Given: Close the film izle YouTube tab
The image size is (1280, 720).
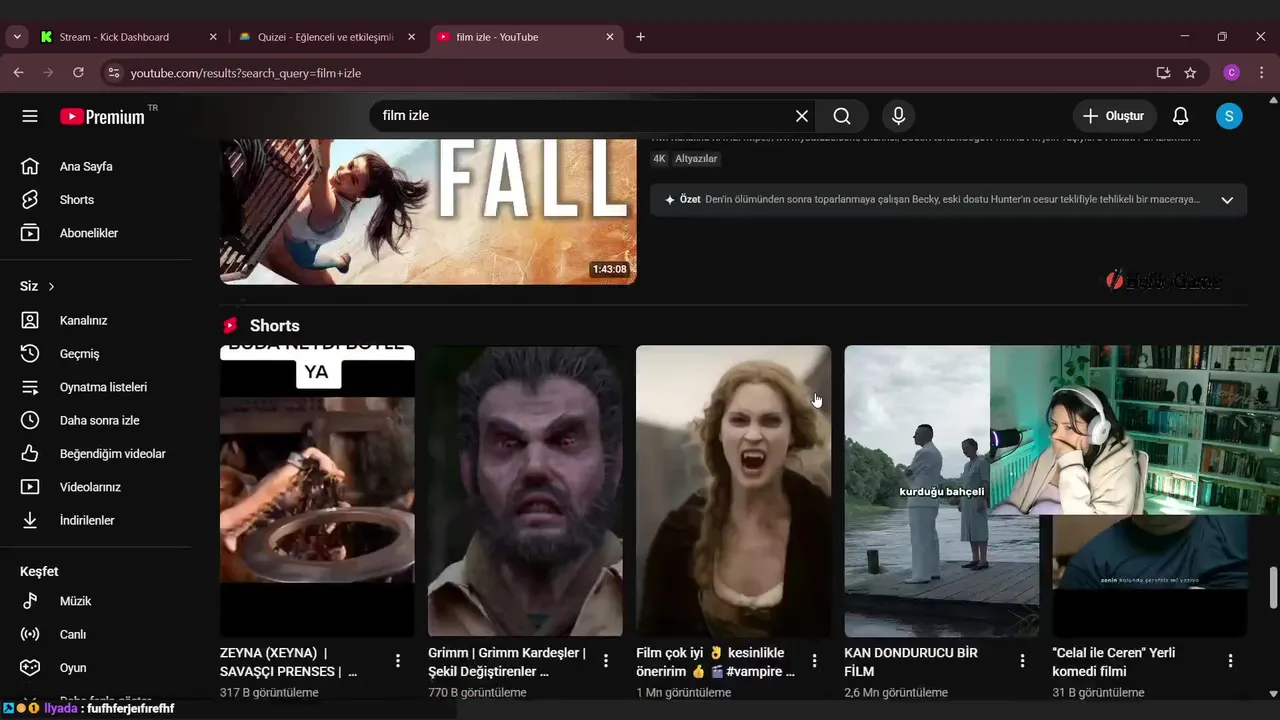Looking at the screenshot, I should click(x=610, y=37).
